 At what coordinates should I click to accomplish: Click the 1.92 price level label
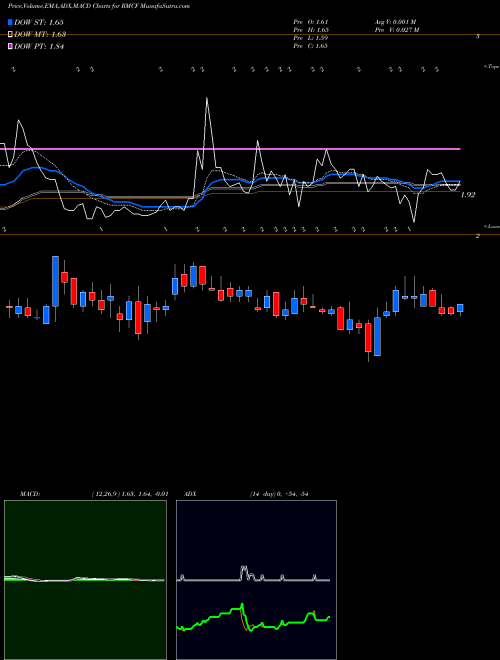pyautogui.click(x=468, y=195)
